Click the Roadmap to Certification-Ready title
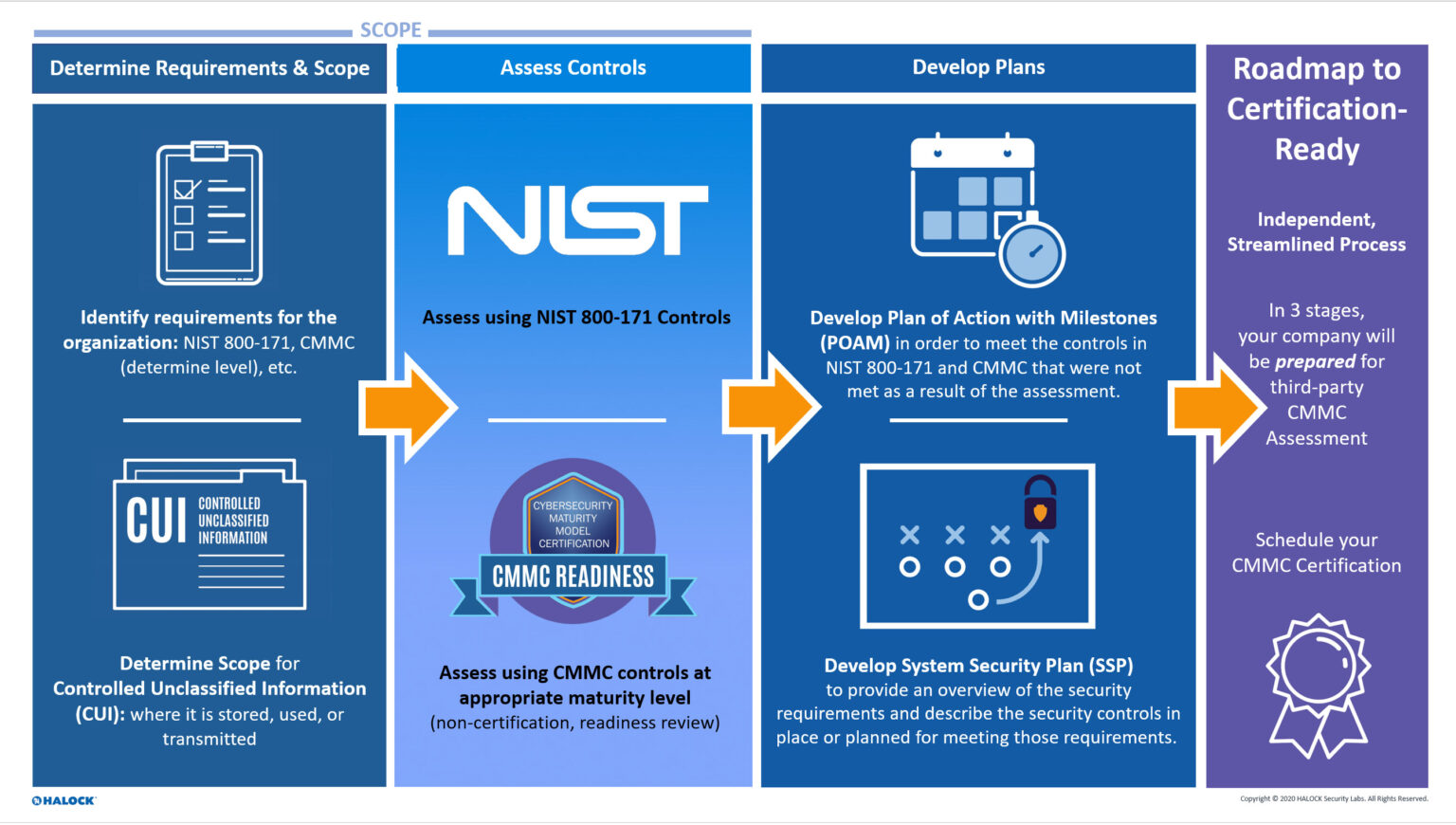Image resolution: width=1456 pixels, height=825 pixels. click(x=1317, y=109)
